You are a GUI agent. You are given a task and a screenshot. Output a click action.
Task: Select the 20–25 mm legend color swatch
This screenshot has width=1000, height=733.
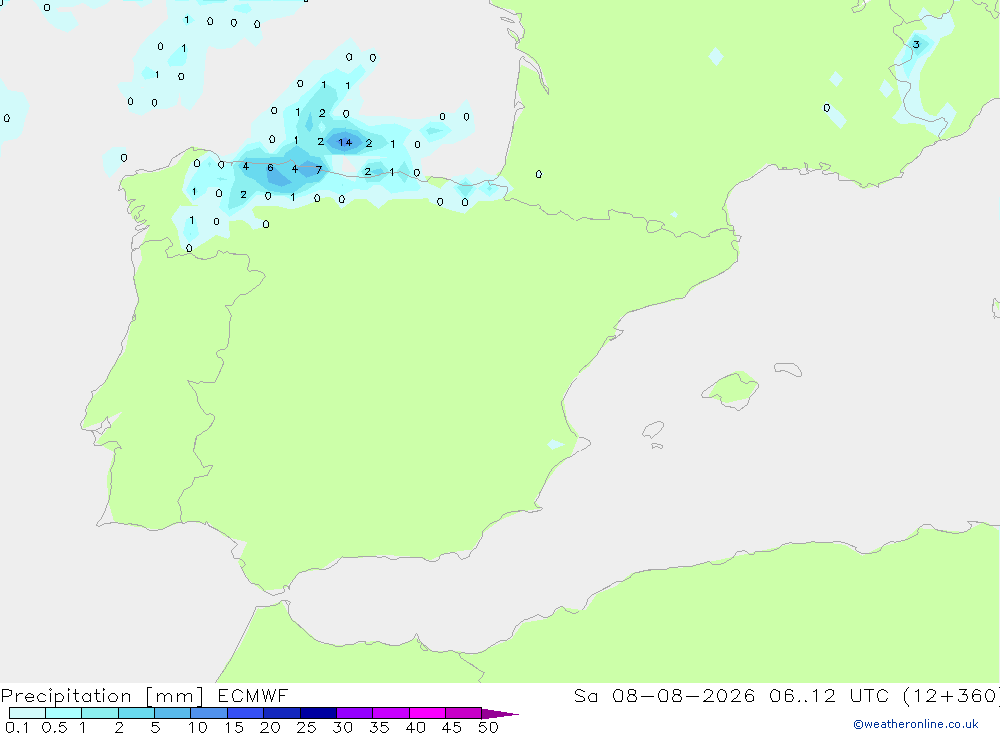coord(282,713)
